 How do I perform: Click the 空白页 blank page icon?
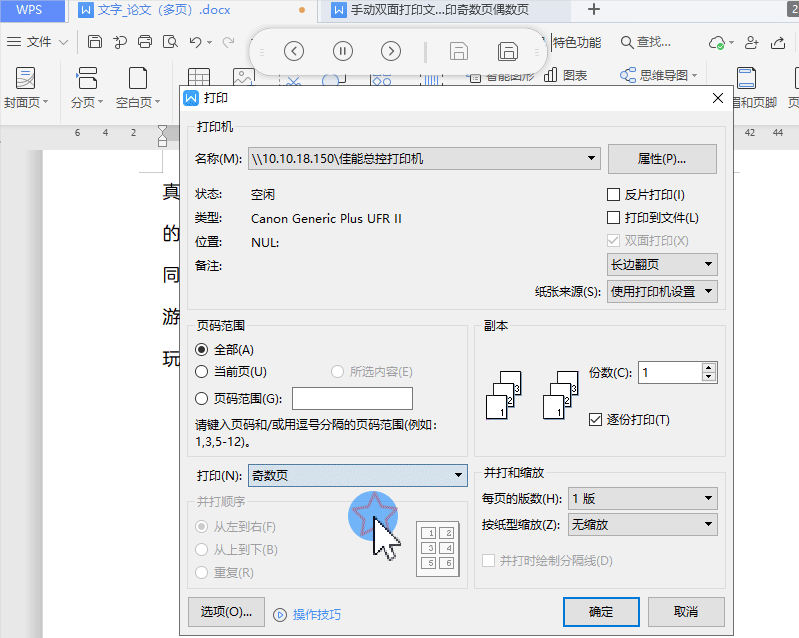(x=137, y=79)
